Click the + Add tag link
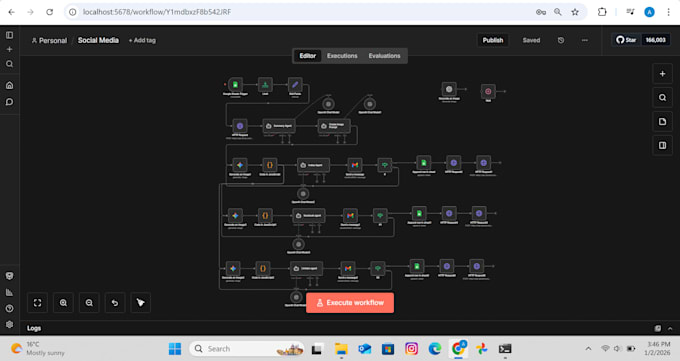 (142, 40)
